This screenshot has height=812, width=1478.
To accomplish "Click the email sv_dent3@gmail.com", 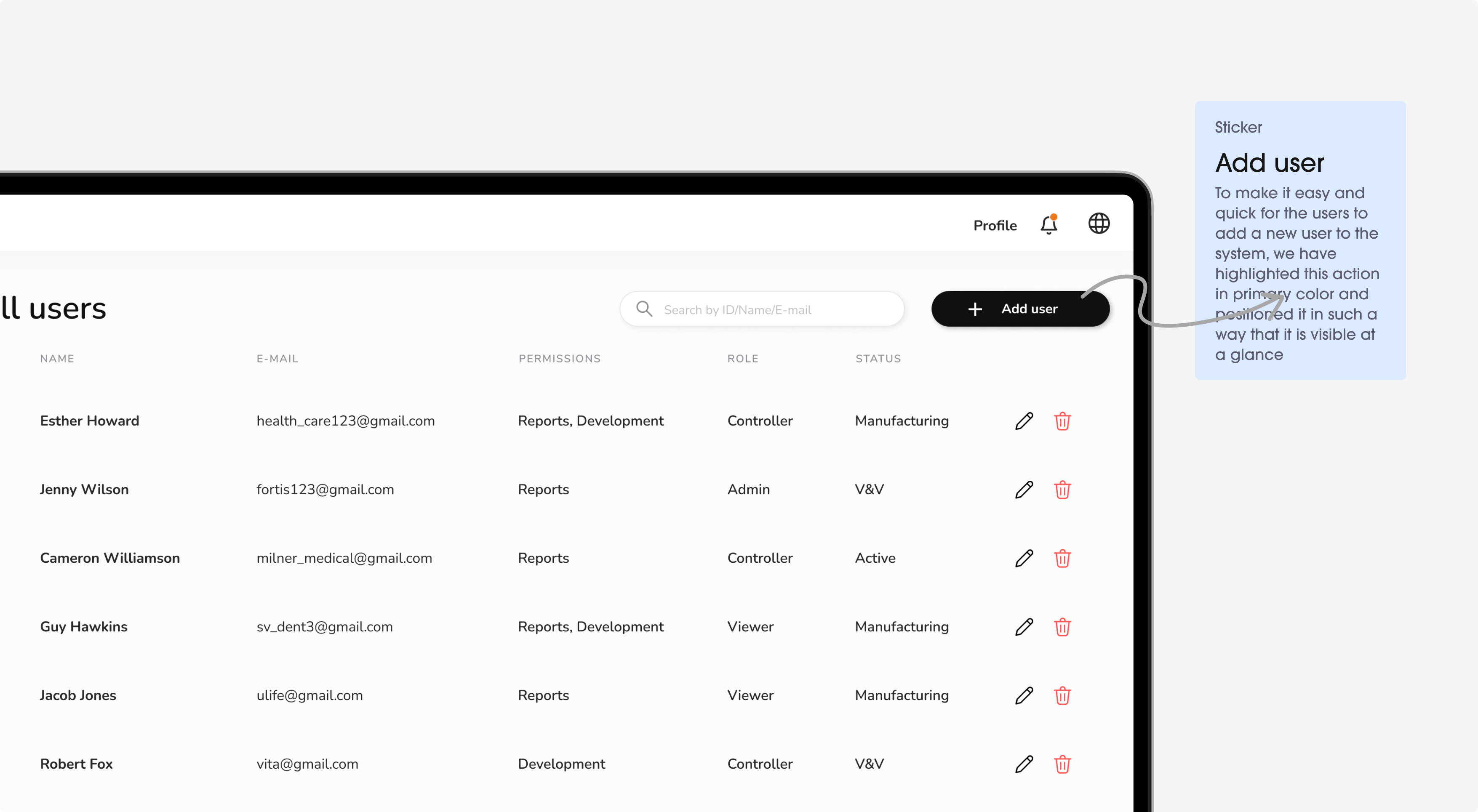I will tap(324, 627).
